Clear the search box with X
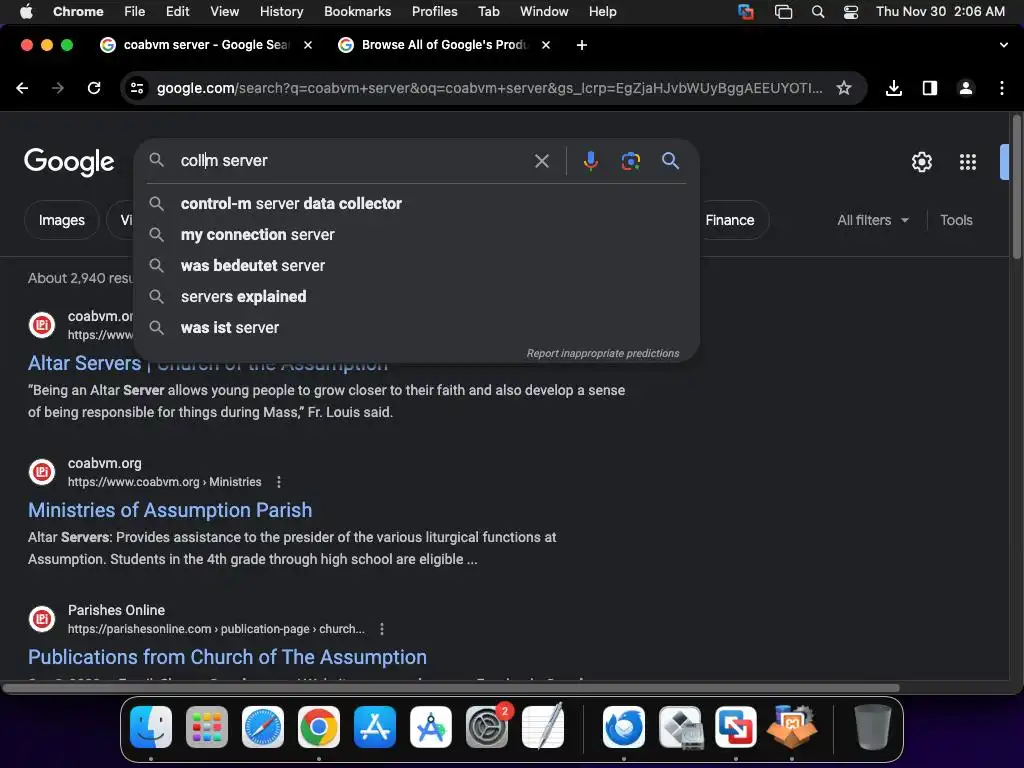The height and width of the screenshot is (768, 1024). tap(541, 161)
